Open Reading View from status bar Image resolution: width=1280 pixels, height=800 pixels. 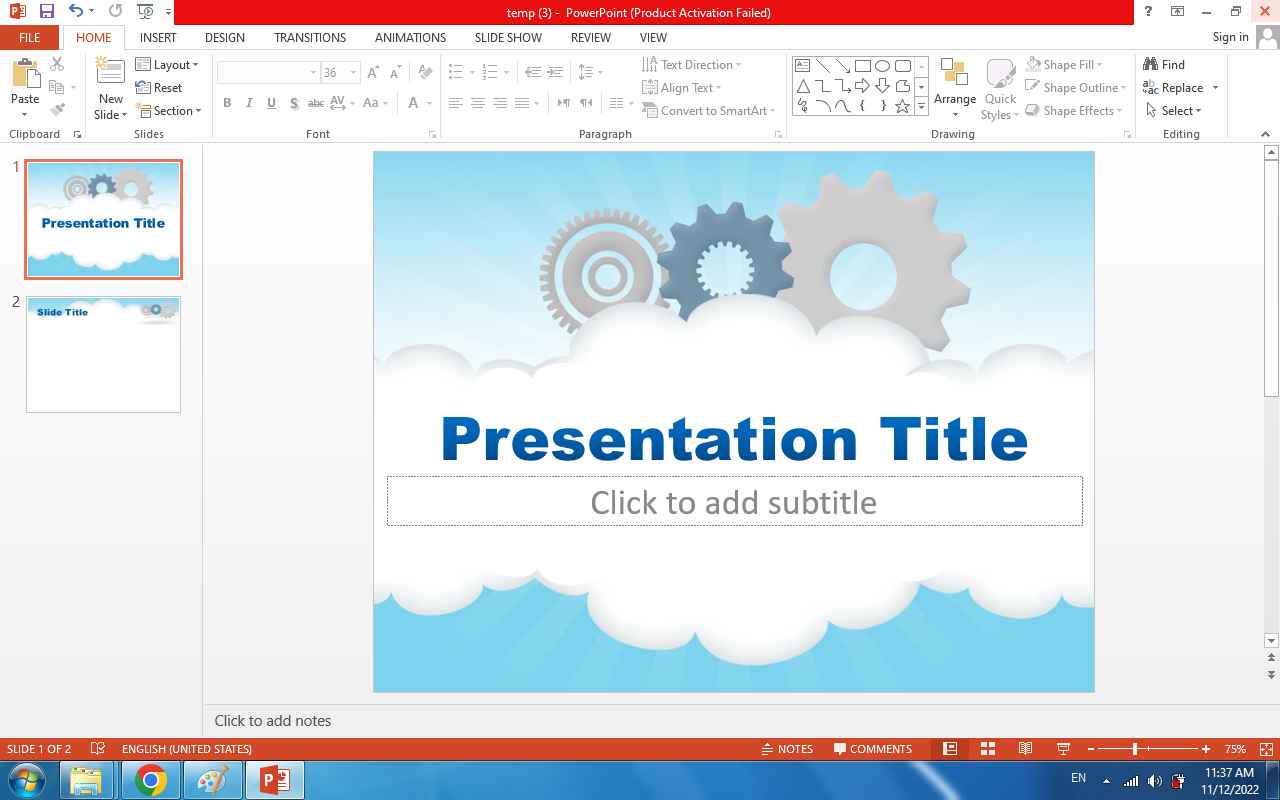click(x=1025, y=749)
